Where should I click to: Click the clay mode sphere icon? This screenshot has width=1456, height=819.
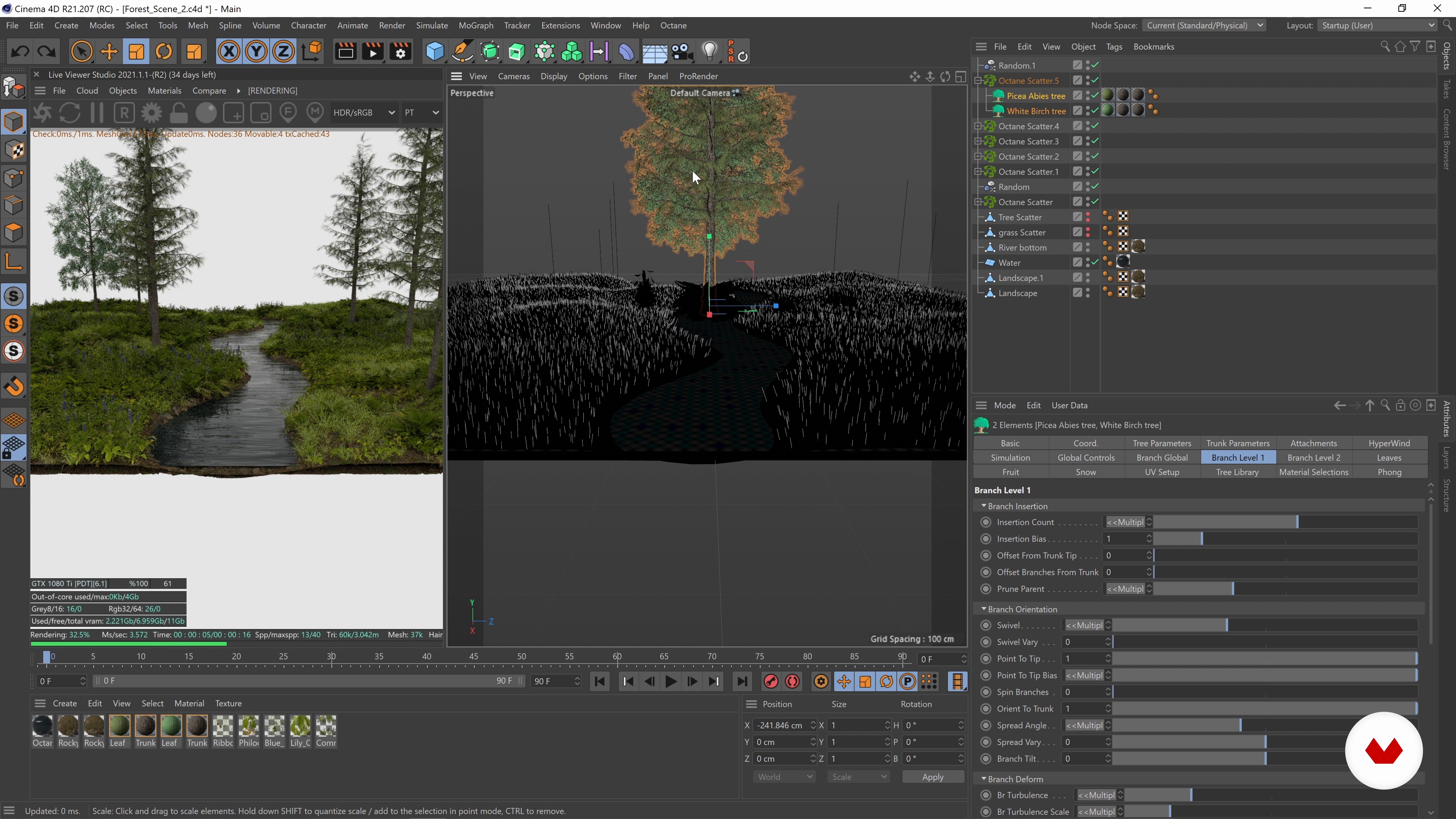[x=206, y=113]
